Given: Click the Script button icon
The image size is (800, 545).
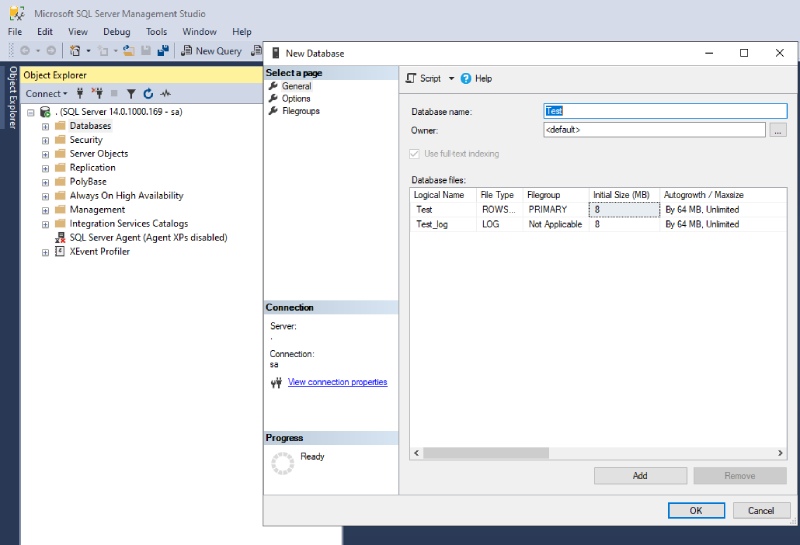Looking at the screenshot, I should pos(411,78).
